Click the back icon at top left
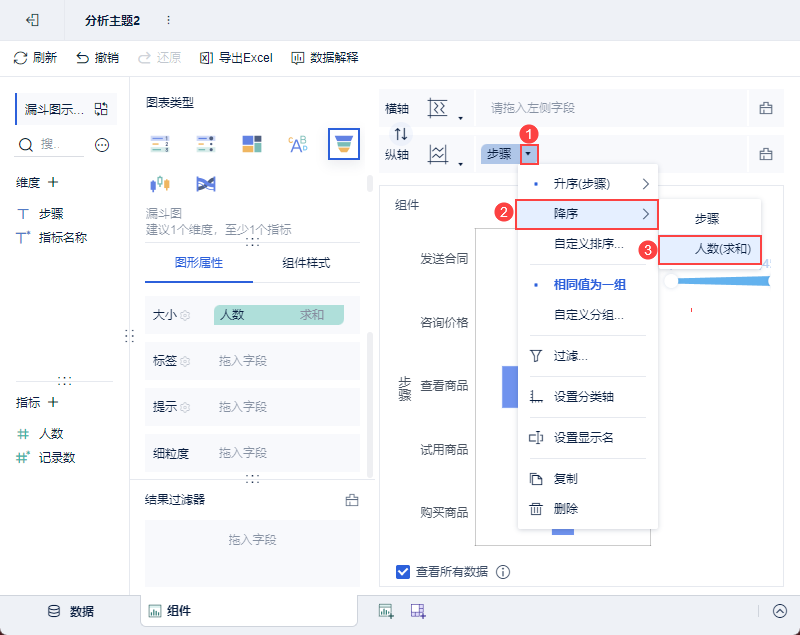Screen dimensions: 800x635 pos(33,20)
